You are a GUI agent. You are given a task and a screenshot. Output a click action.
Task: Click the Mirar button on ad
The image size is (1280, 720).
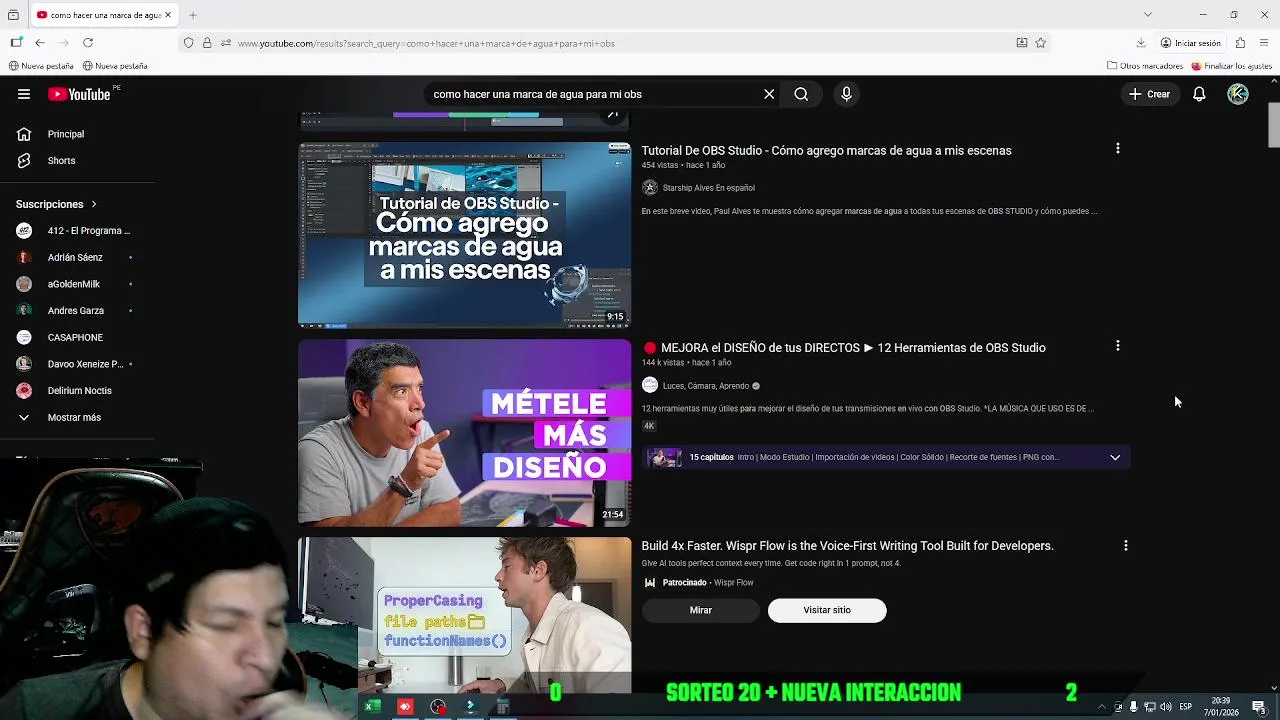pyautogui.click(x=700, y=610)
